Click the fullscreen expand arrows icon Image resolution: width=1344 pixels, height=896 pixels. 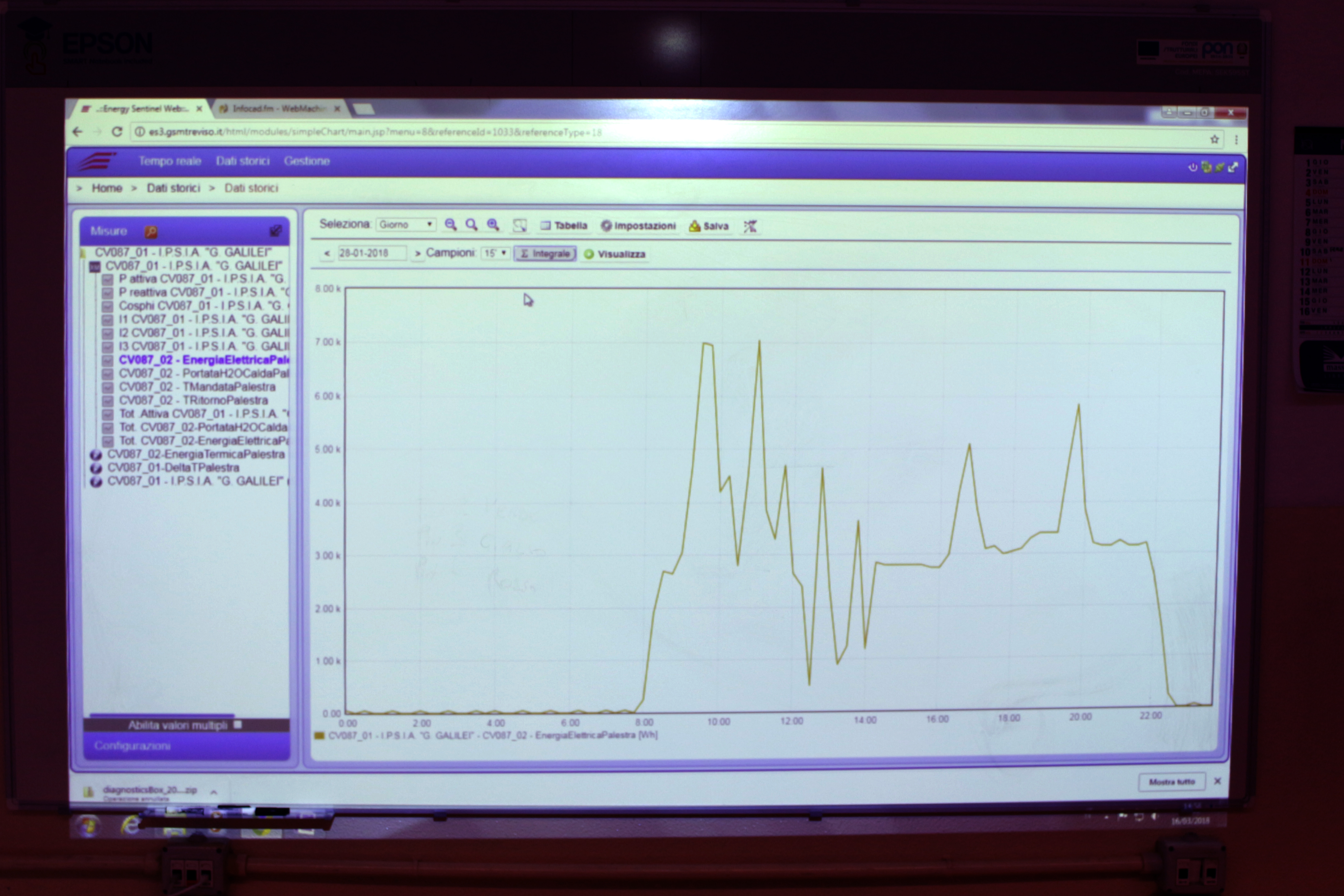[1233, 167]
